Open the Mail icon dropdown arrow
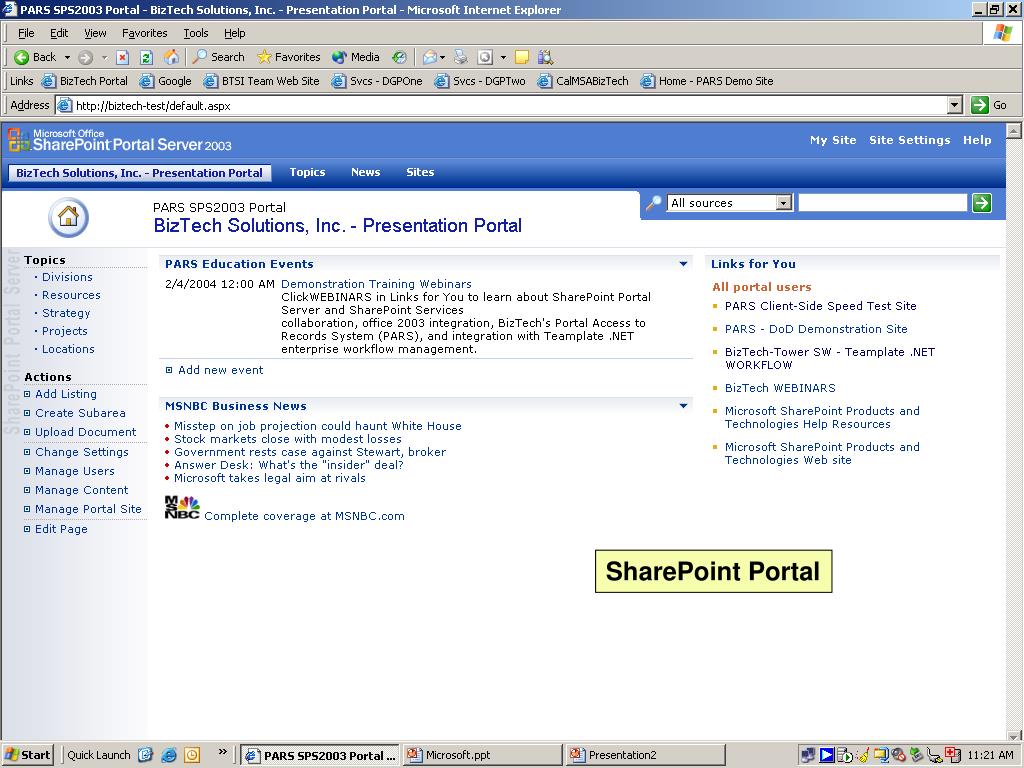 (x=442, y=57)
